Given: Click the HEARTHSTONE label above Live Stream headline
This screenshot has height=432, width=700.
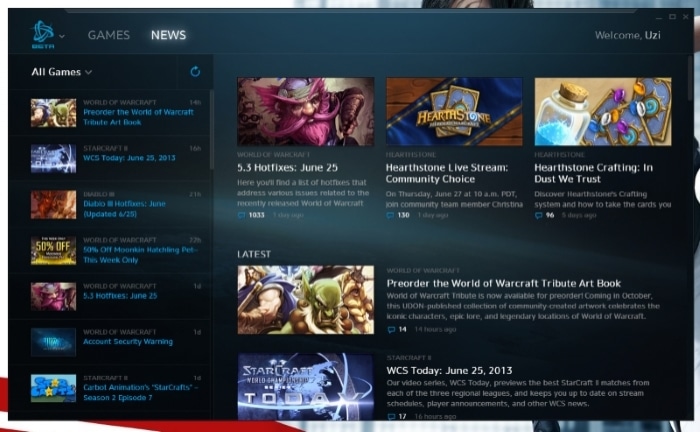Looking at the screenshot, I should [411, 154].
